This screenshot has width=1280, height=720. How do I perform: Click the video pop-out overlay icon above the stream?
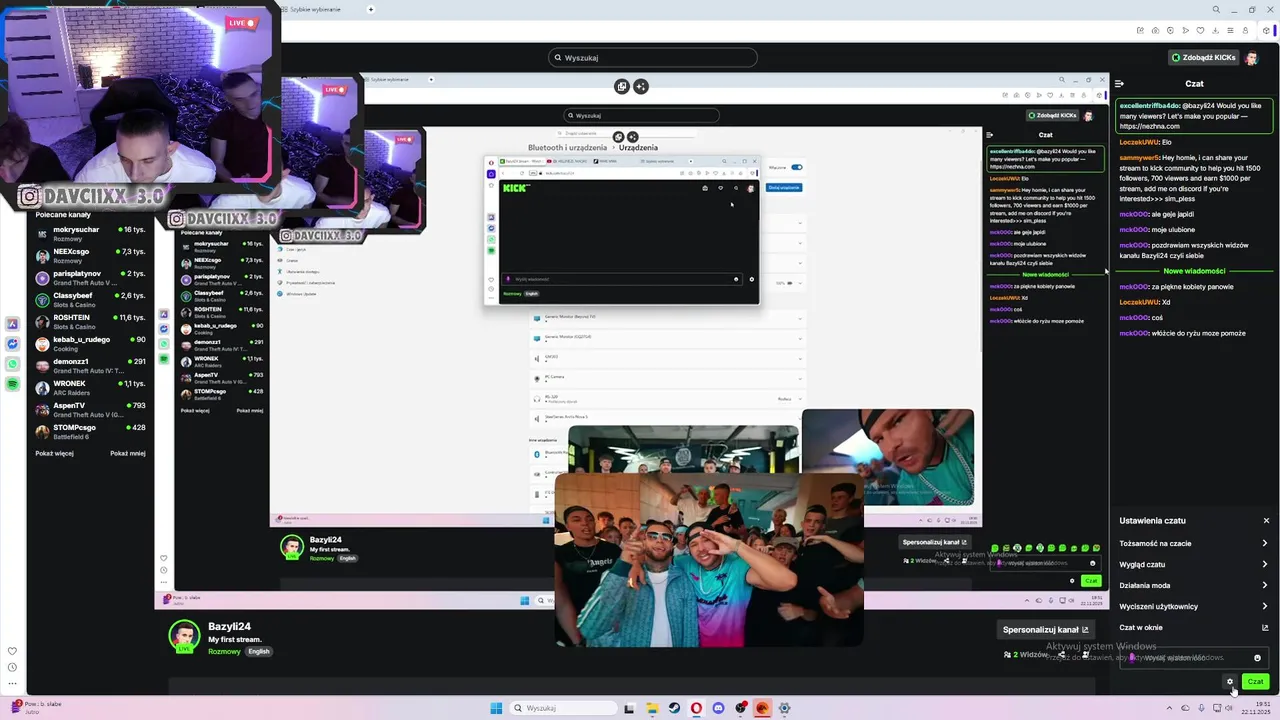click(x=622, y=87)
